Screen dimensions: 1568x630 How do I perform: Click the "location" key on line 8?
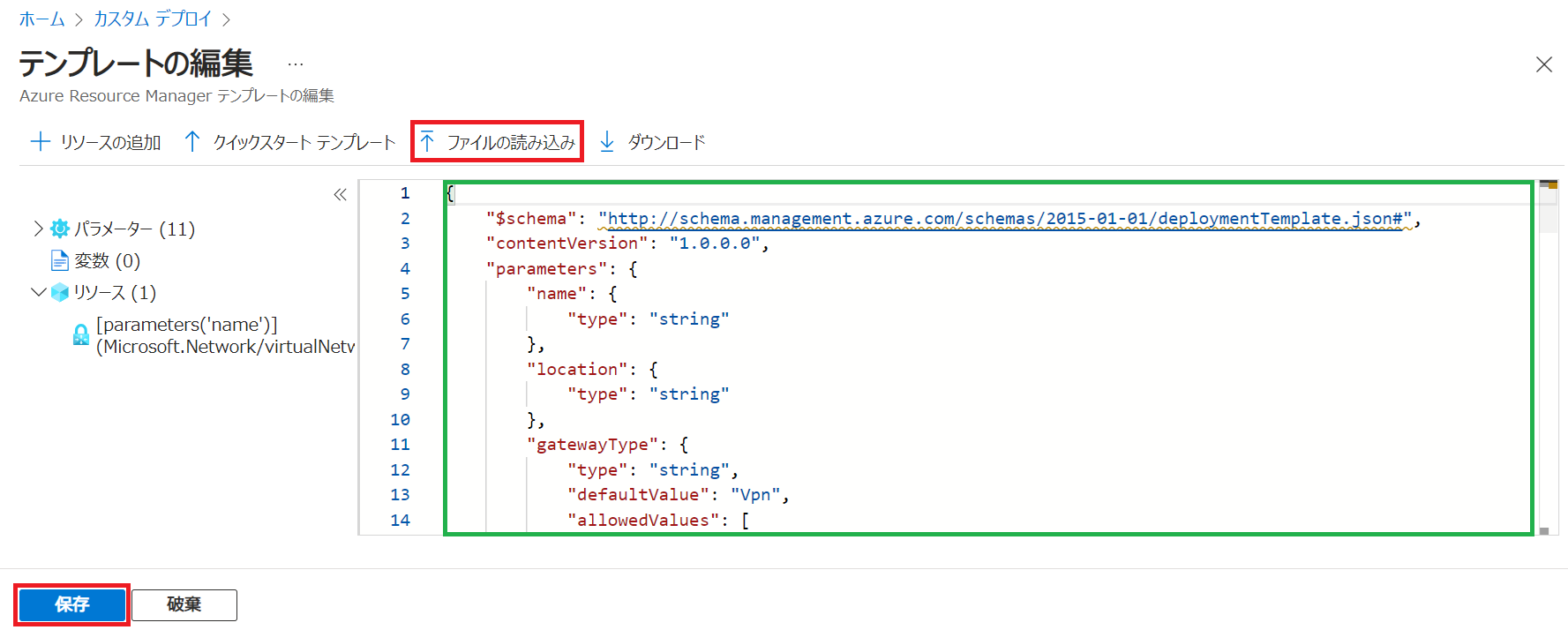[x=577, y=369]
